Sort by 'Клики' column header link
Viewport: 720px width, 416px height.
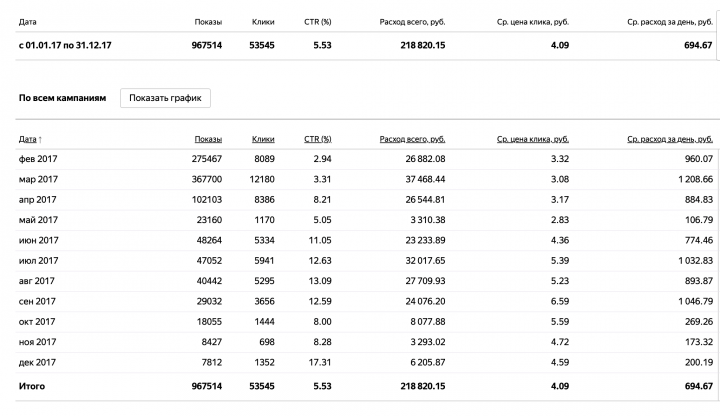click(263, 139)
